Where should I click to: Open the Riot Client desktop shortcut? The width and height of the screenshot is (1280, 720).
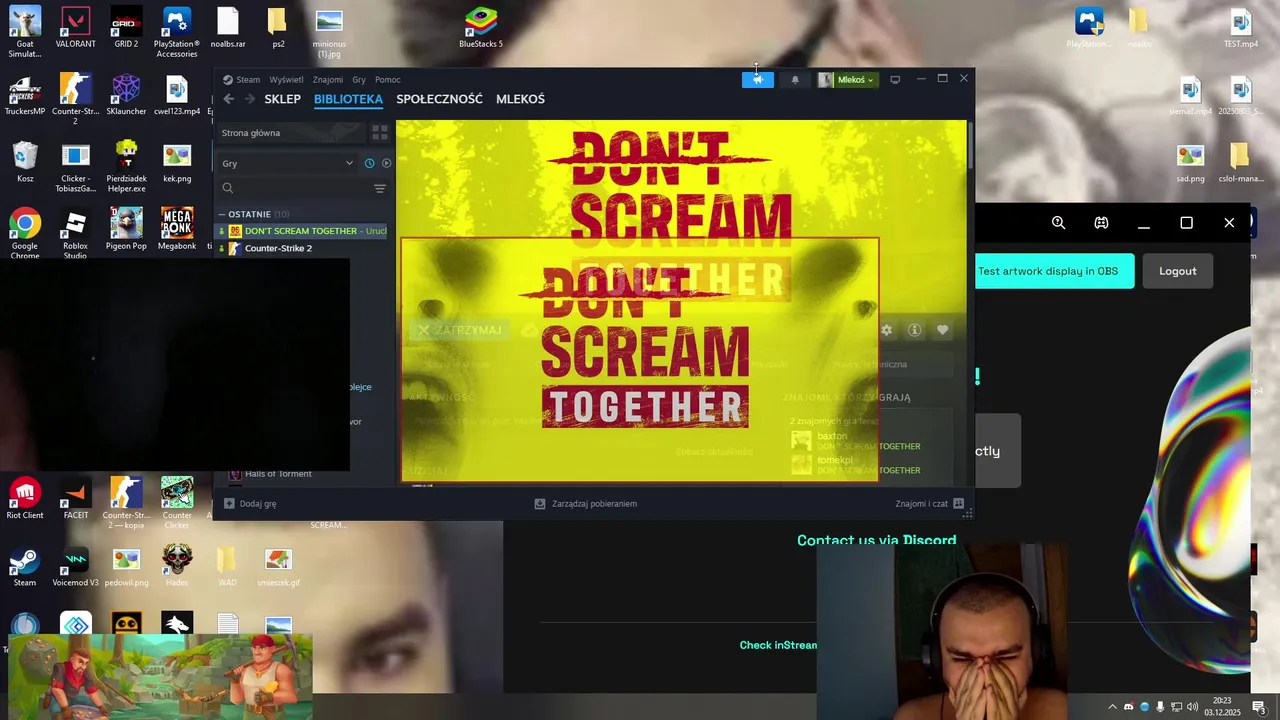coord(25,498)
